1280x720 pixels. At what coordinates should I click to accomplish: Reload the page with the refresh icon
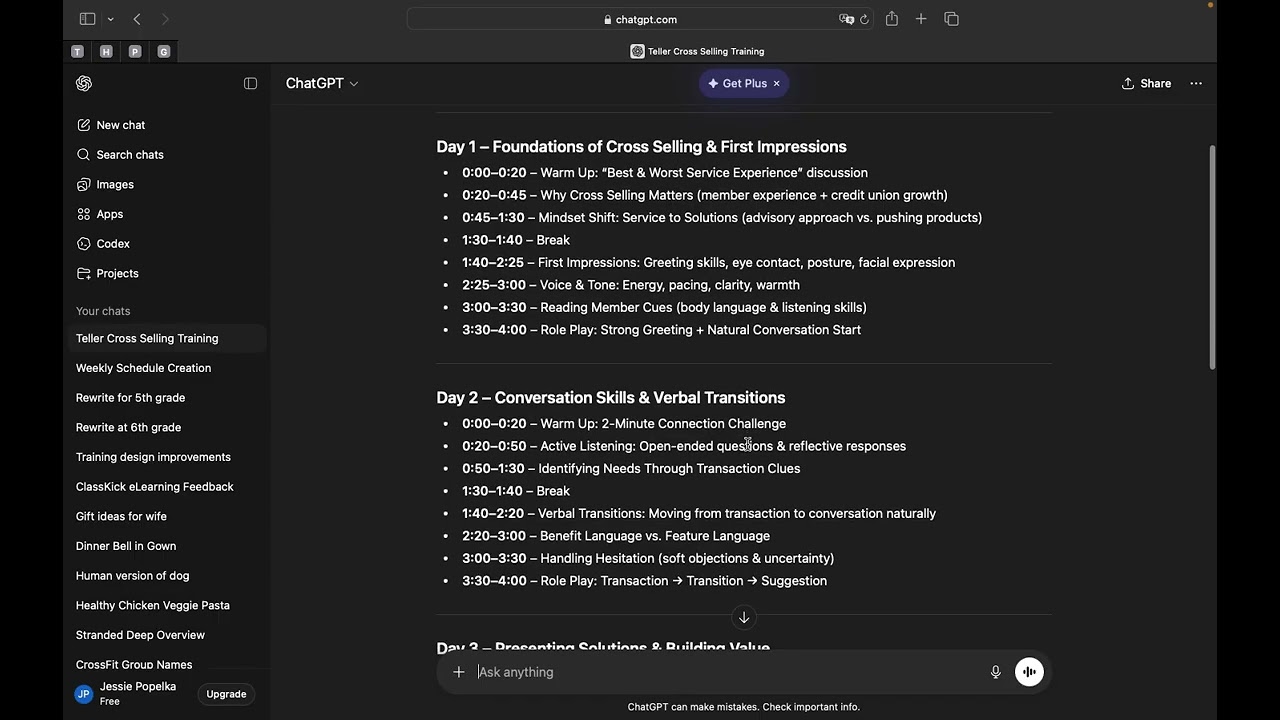pos(864,19)
